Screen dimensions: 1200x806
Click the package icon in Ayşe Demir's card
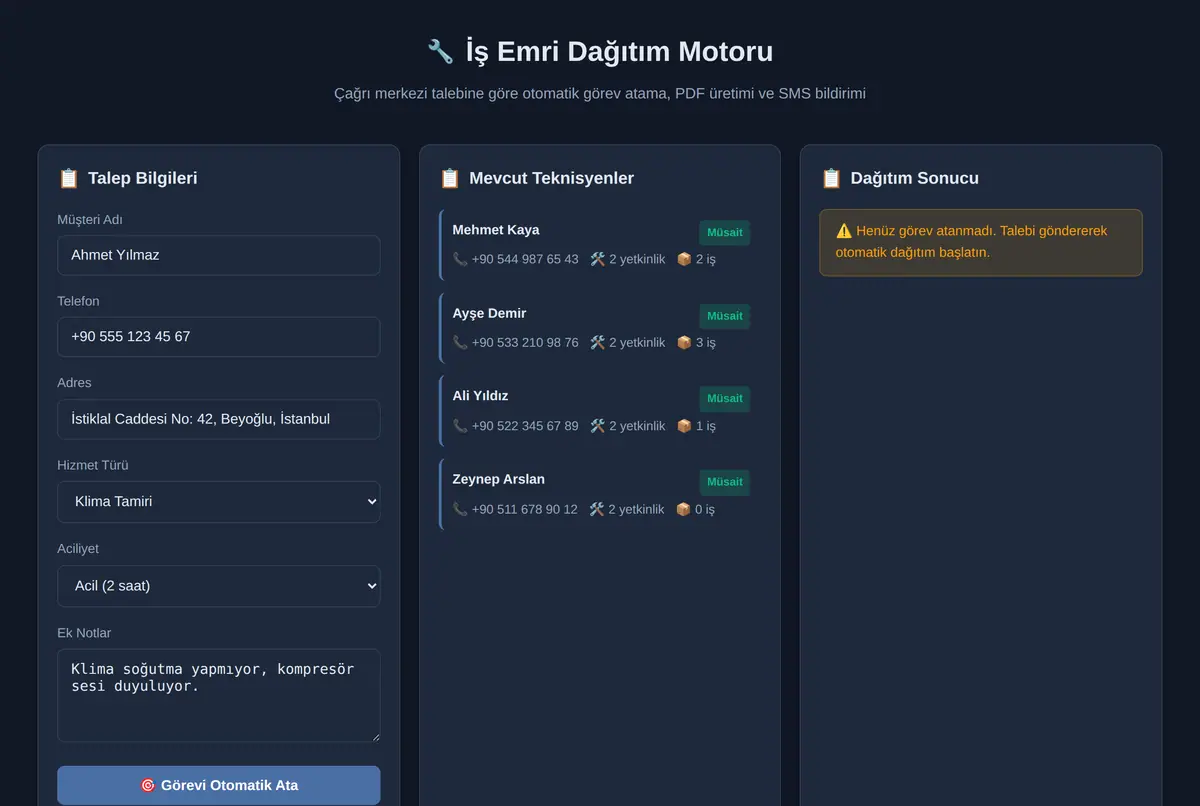coord(684,342)
